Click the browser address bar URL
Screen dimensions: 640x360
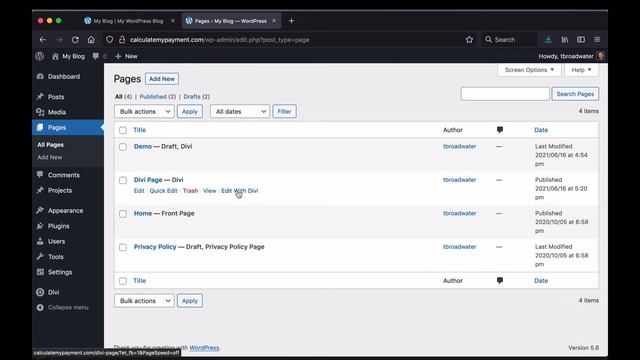click(220, 40)
